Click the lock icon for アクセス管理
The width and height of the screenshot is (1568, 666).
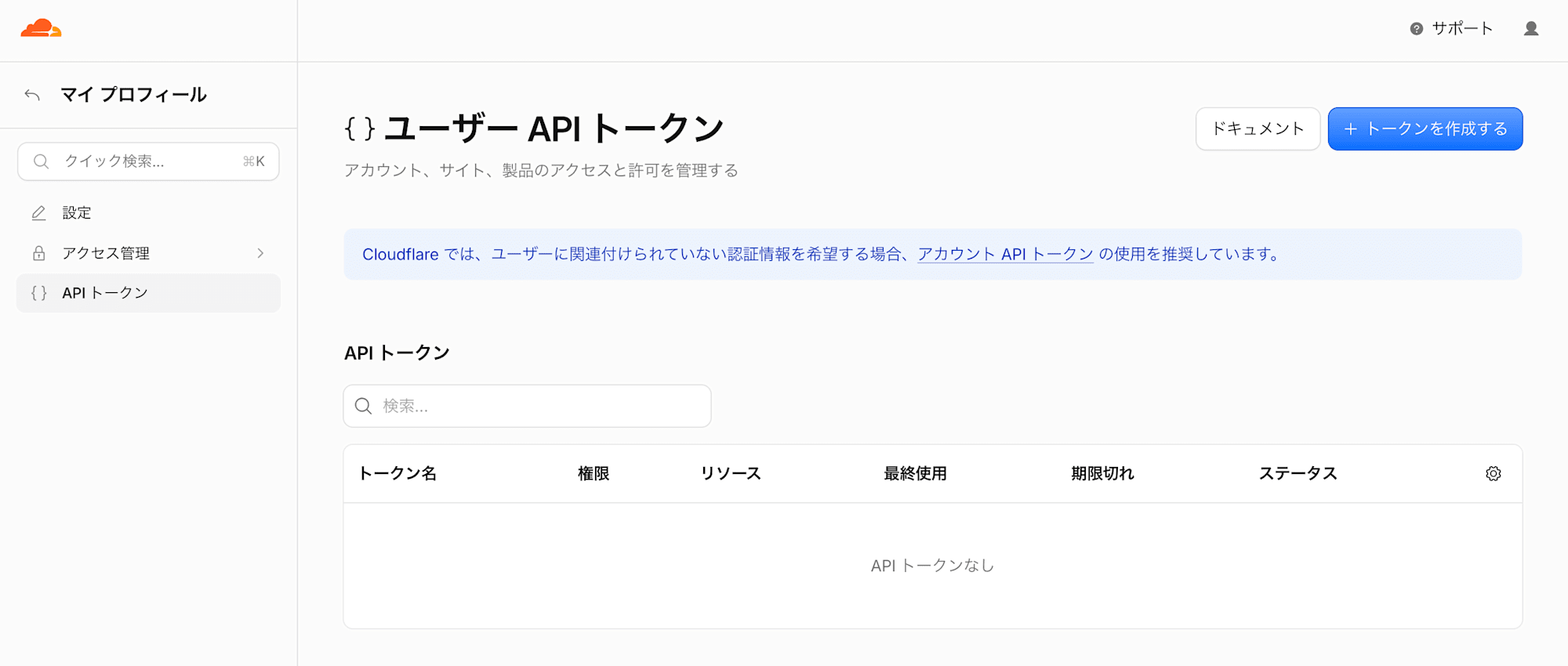tap(38, 253)
